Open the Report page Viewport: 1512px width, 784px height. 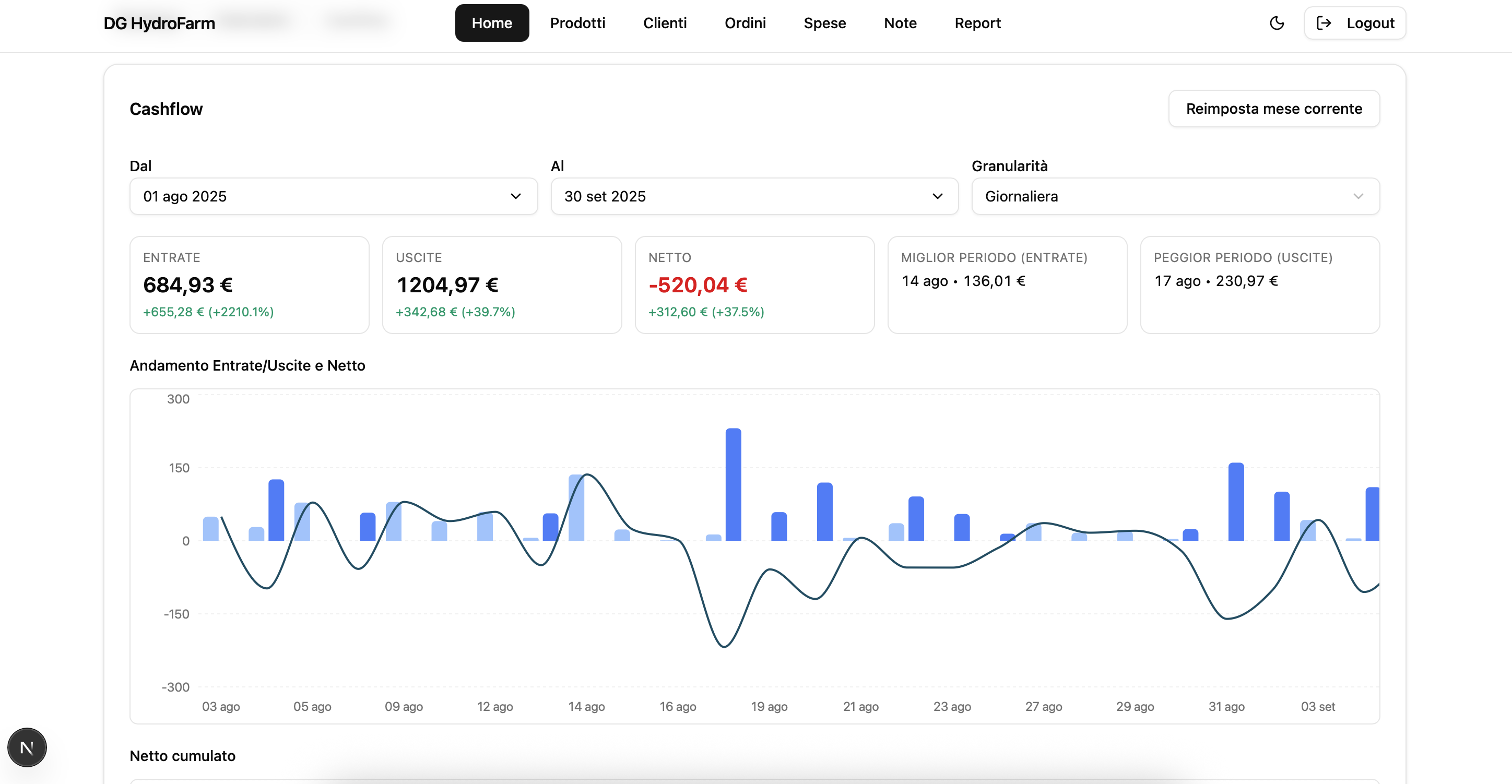coord(977,23)
